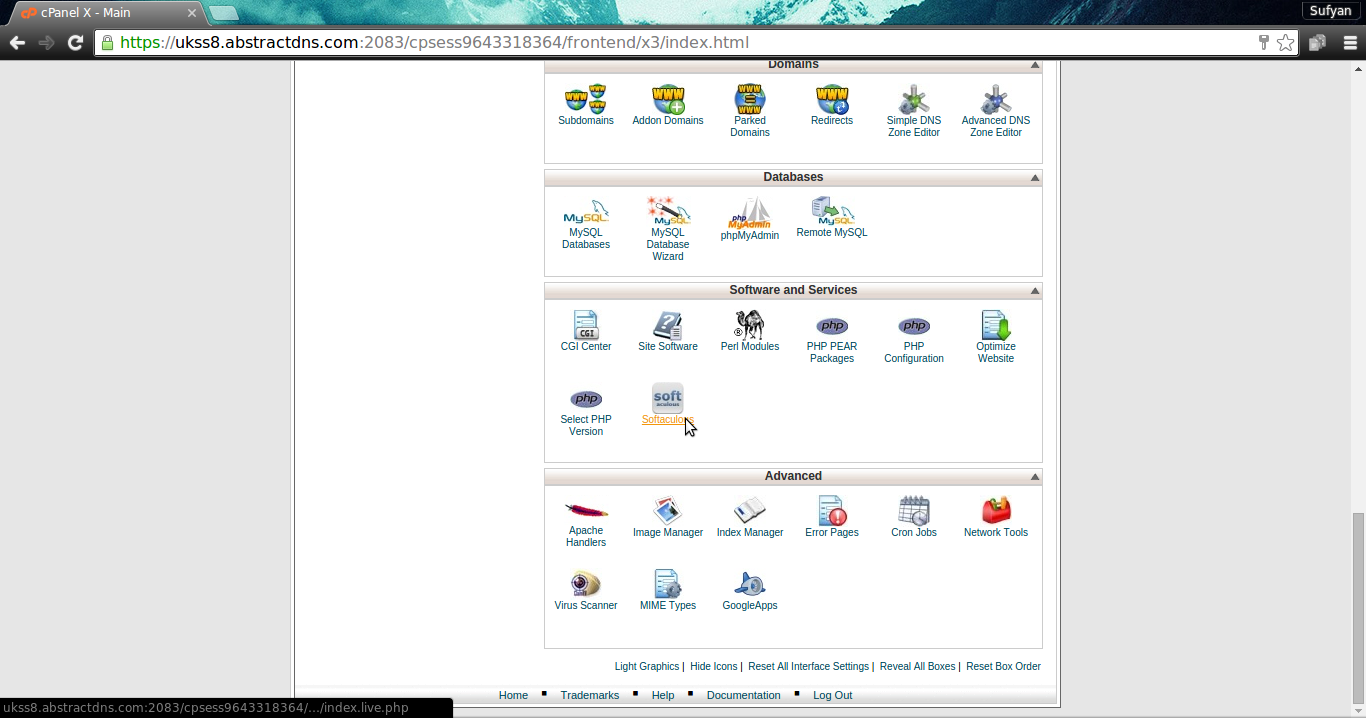Bookmark this page with star

point(1285,43)
